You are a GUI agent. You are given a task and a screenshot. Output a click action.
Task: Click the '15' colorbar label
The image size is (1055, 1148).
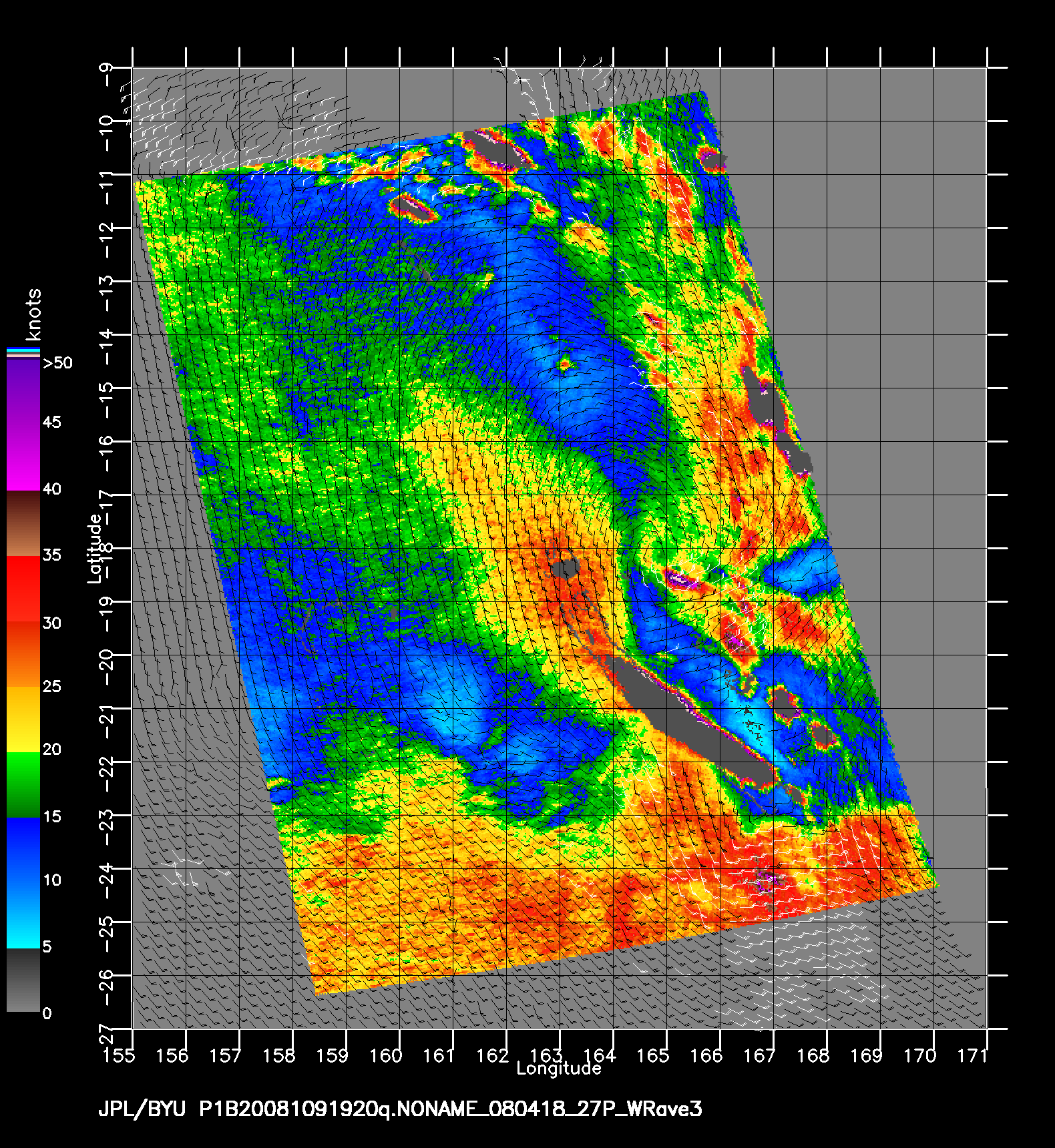point(52,817)
